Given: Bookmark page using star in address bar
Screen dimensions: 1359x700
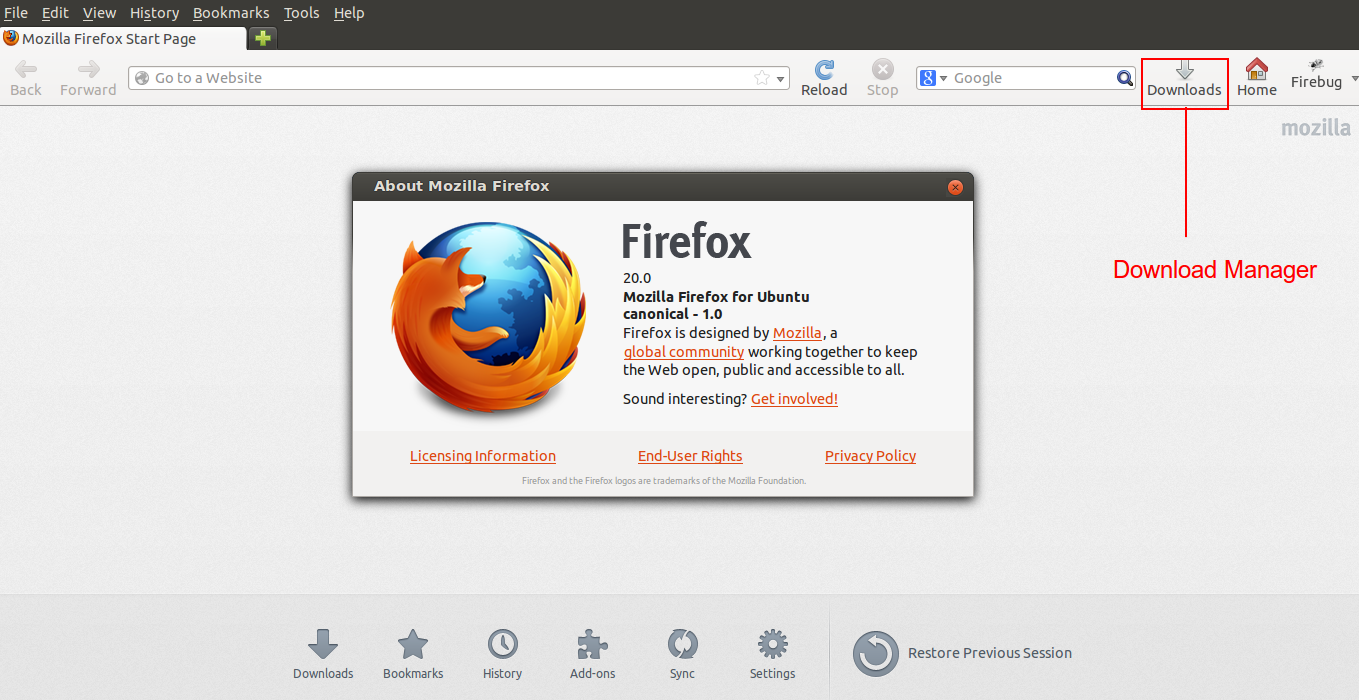Looking at the screenshot, I should tap(762, 78).
